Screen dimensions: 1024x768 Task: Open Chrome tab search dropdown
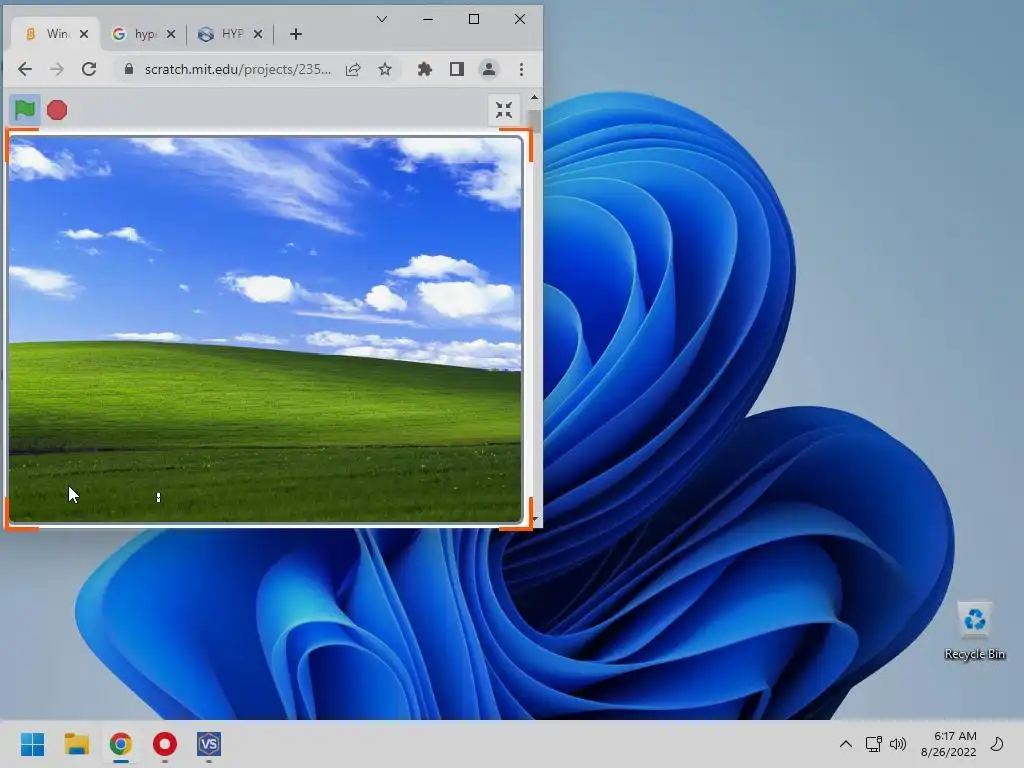pos(382,19)
